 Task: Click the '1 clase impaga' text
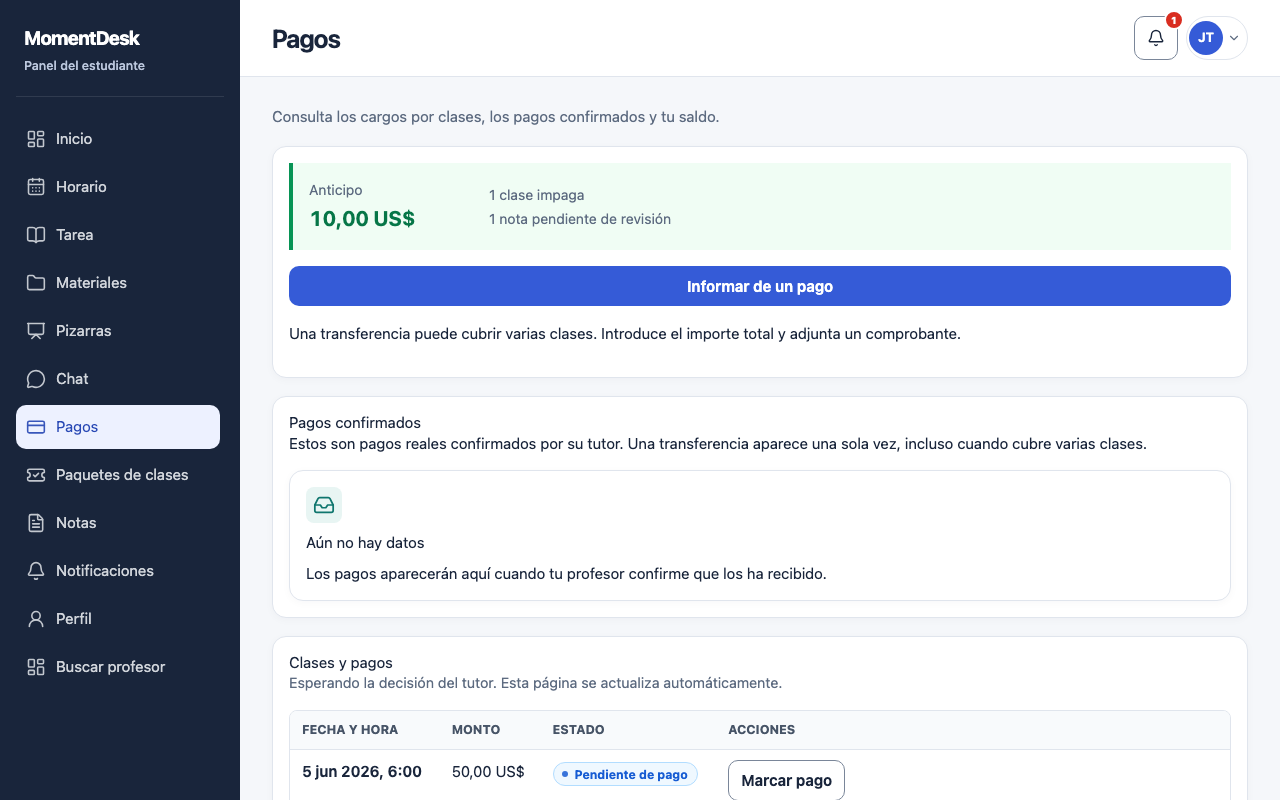pos(536,195)
